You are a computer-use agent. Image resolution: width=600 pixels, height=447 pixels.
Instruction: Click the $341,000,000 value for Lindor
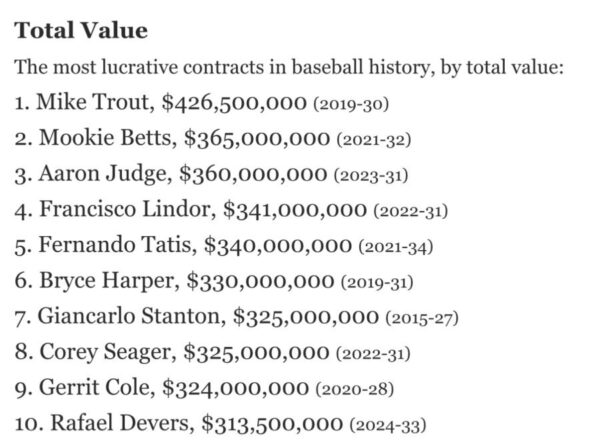click(294, 209)
